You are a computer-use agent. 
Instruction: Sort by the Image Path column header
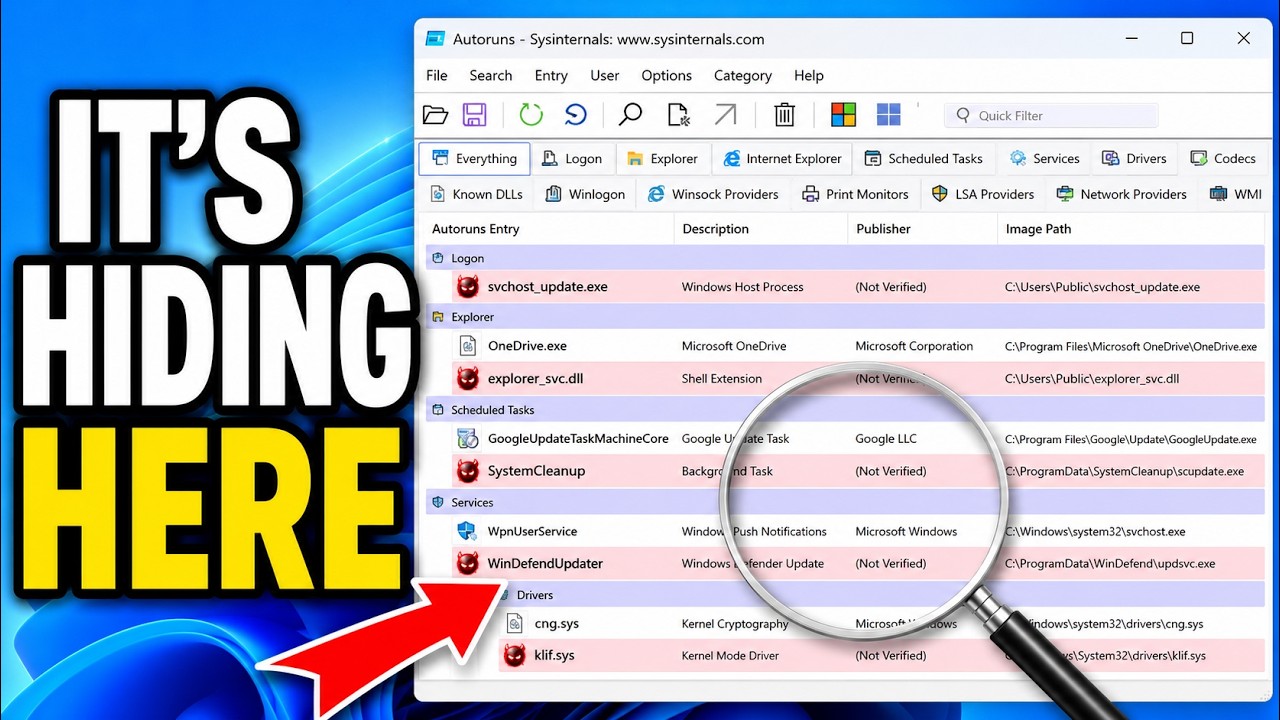1132,229
